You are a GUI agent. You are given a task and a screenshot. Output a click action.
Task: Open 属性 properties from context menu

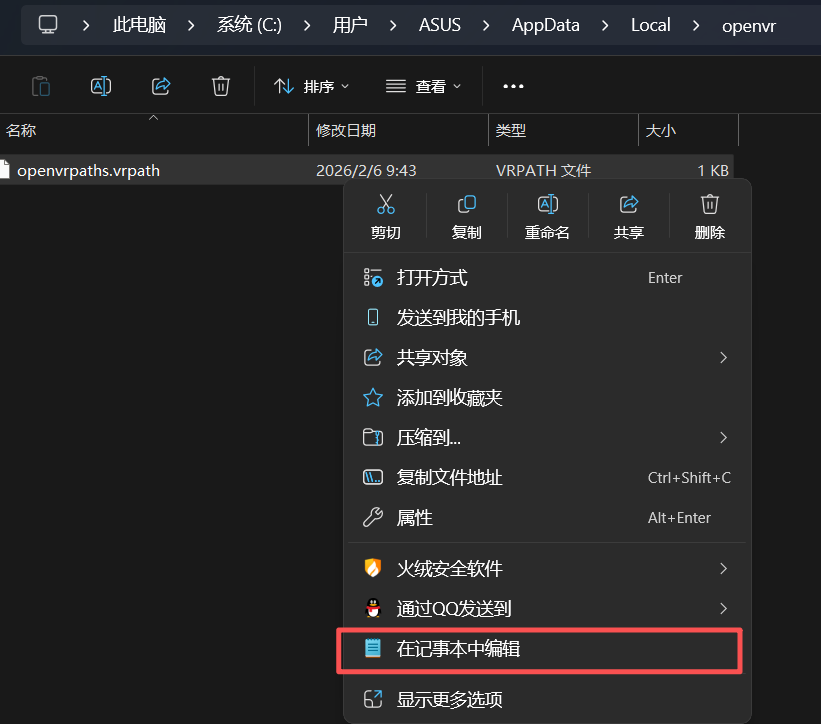[547, 518]
